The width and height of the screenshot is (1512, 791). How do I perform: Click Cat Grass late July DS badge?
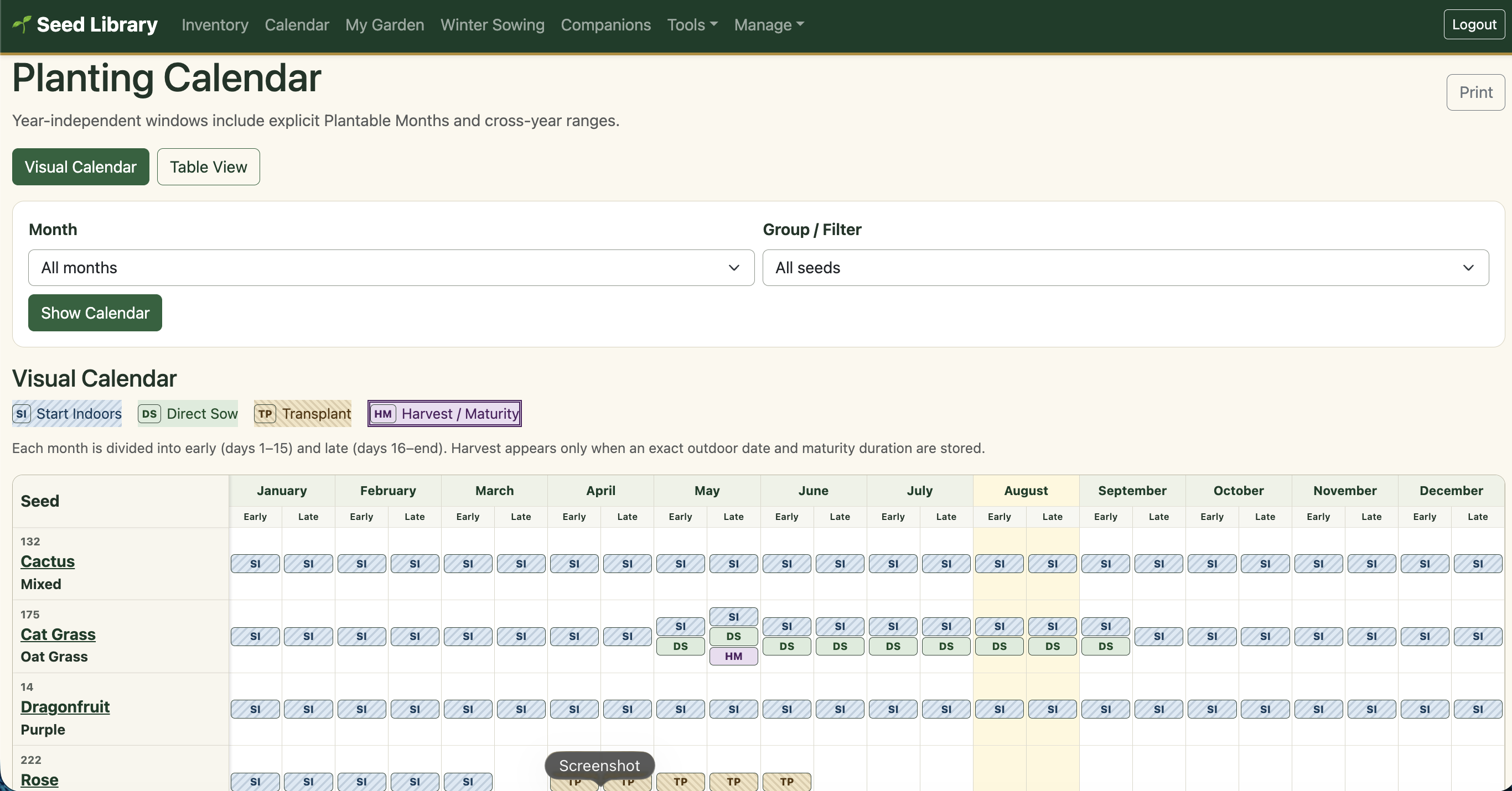coord(946,646)
